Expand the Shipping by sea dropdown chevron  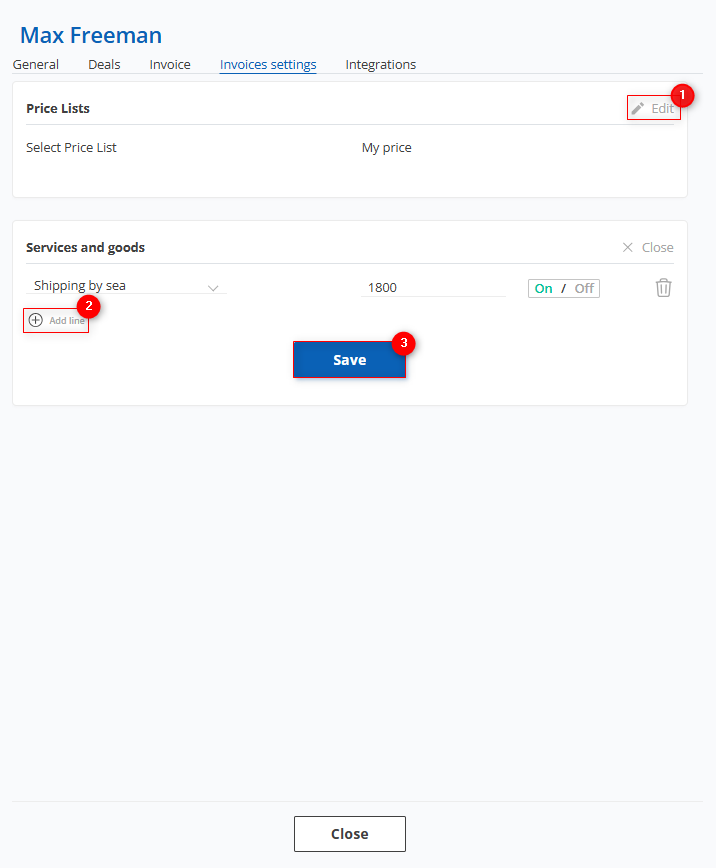213,288
